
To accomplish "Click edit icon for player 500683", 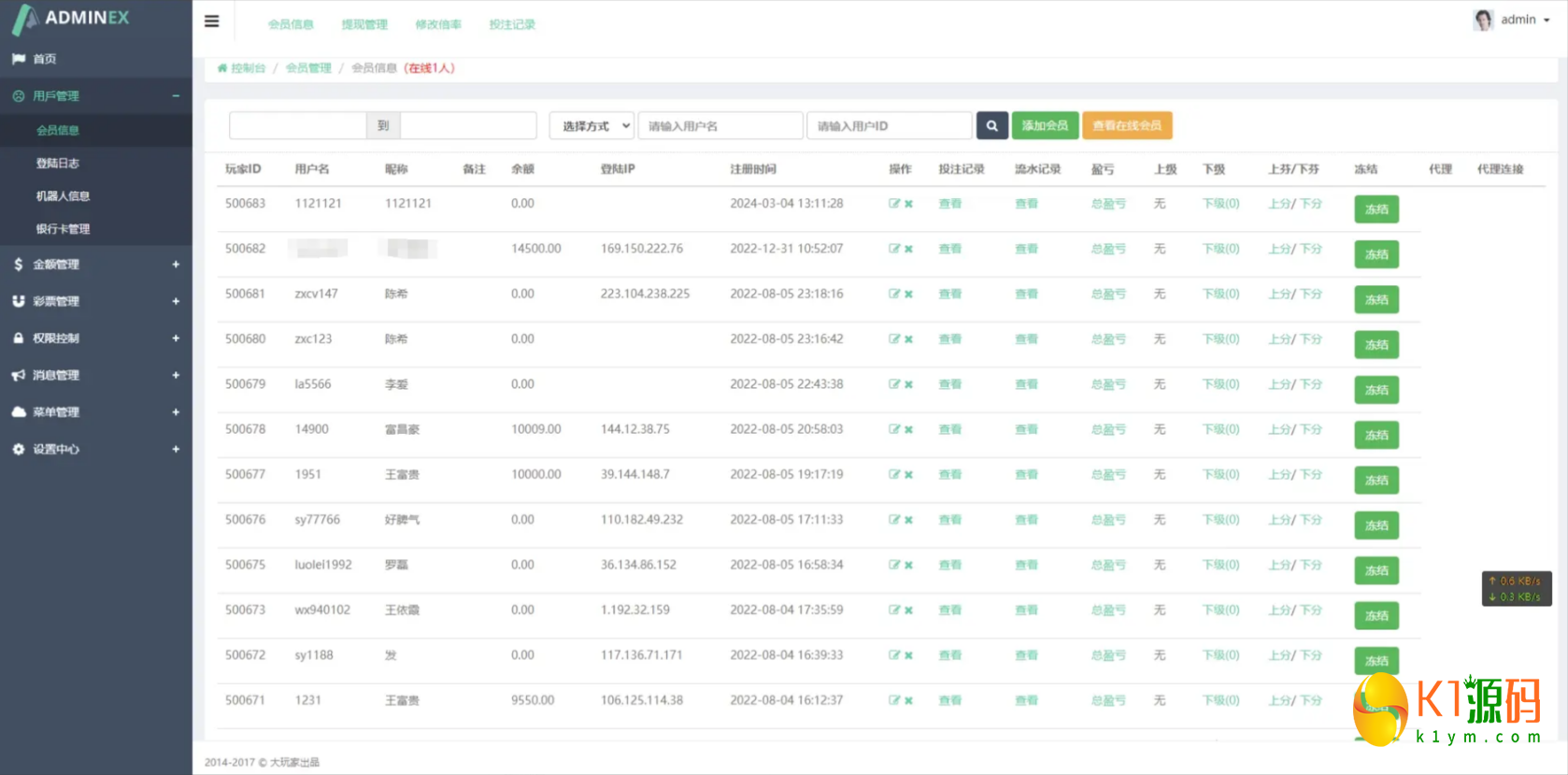I will (894, 204).
